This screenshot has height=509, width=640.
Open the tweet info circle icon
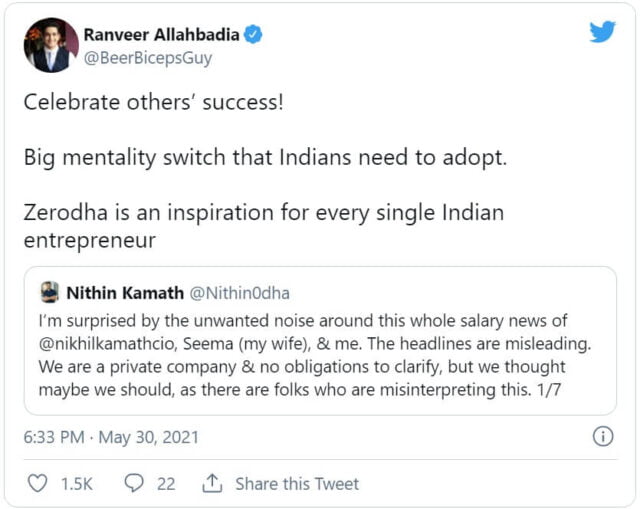tap(603, 436)
